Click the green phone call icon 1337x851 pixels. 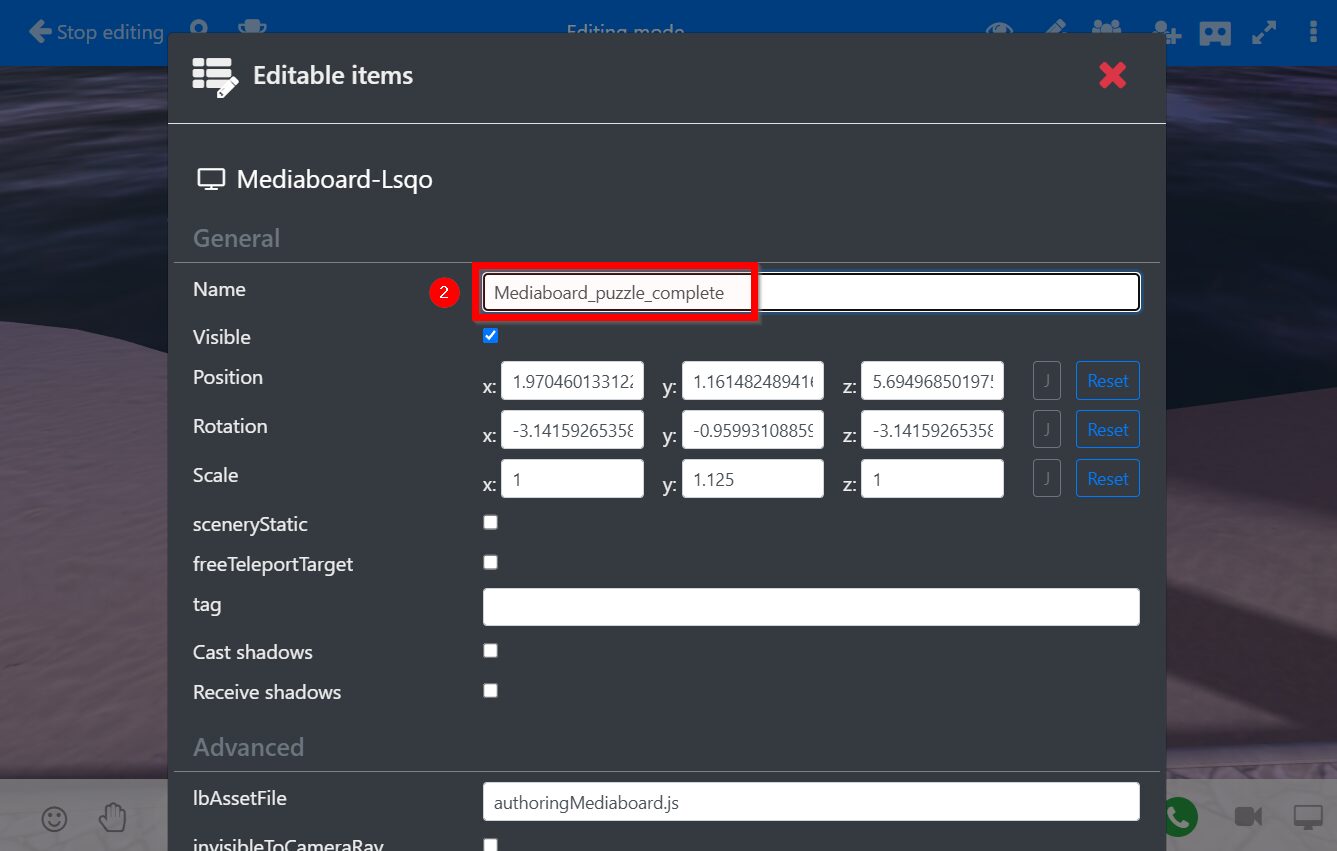[1181, 817]
